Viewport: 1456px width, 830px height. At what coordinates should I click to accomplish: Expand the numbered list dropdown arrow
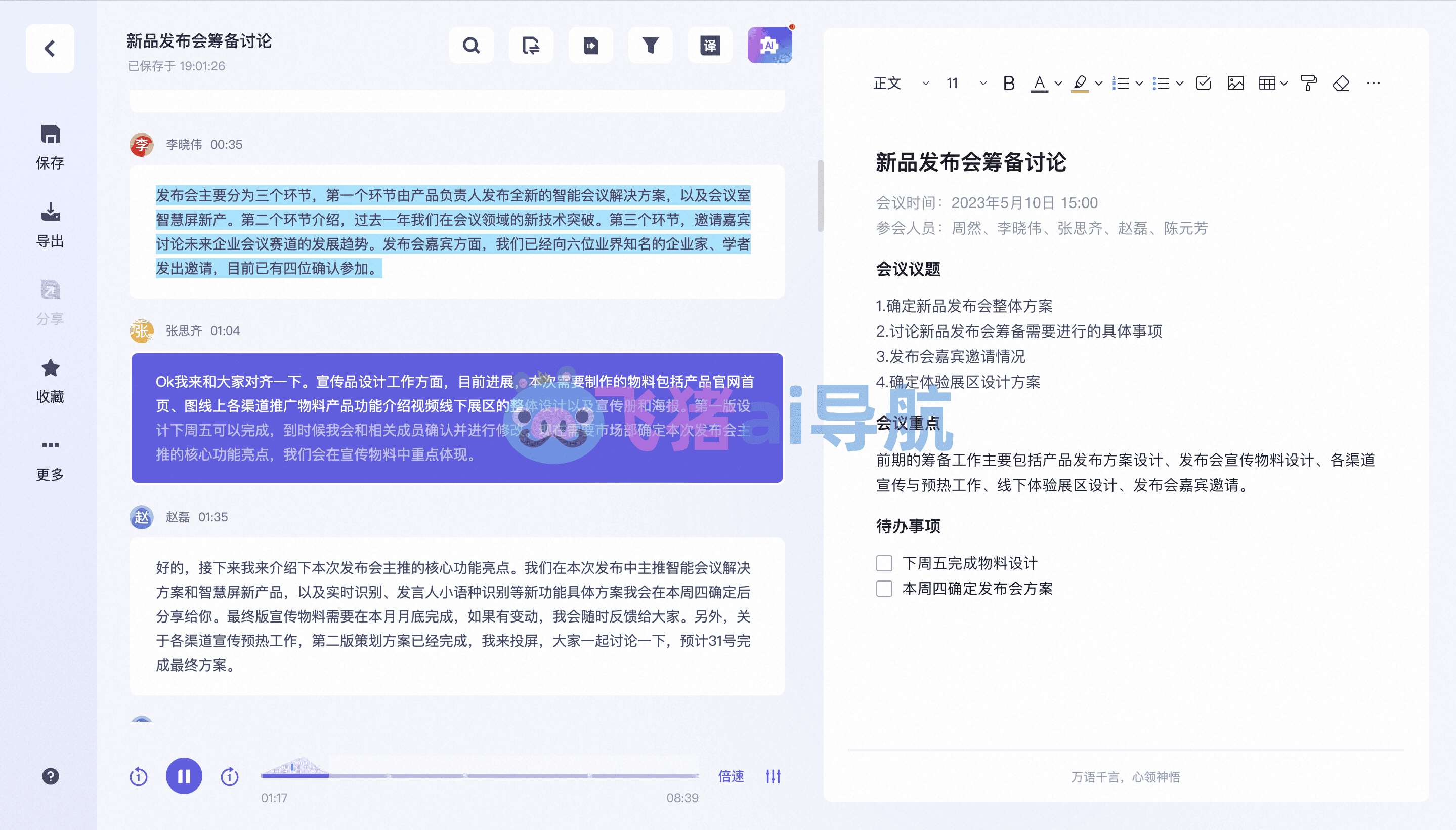pyautogui.click(x=1139, y=83)
